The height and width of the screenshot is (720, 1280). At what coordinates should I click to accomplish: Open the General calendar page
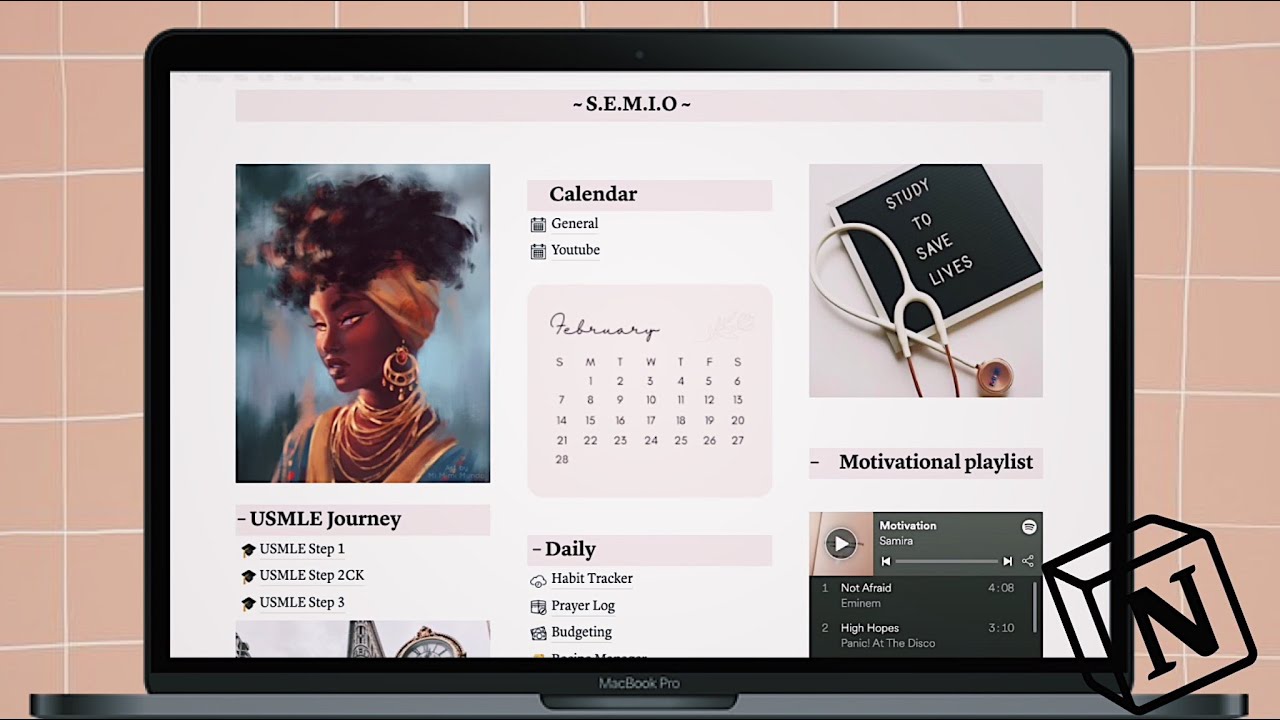coord(575,224)
